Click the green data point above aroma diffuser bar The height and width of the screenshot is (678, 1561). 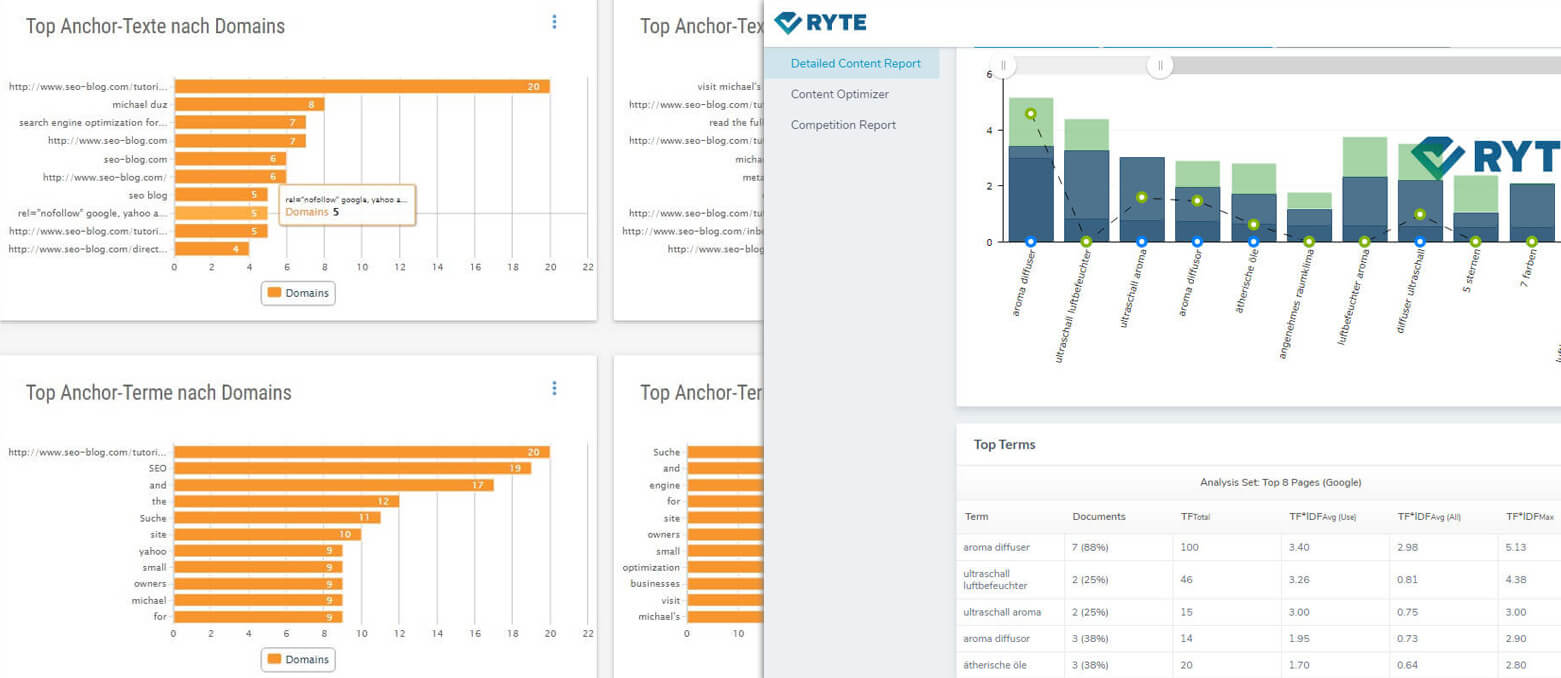pyautogui.click(x=1031, y=114)
